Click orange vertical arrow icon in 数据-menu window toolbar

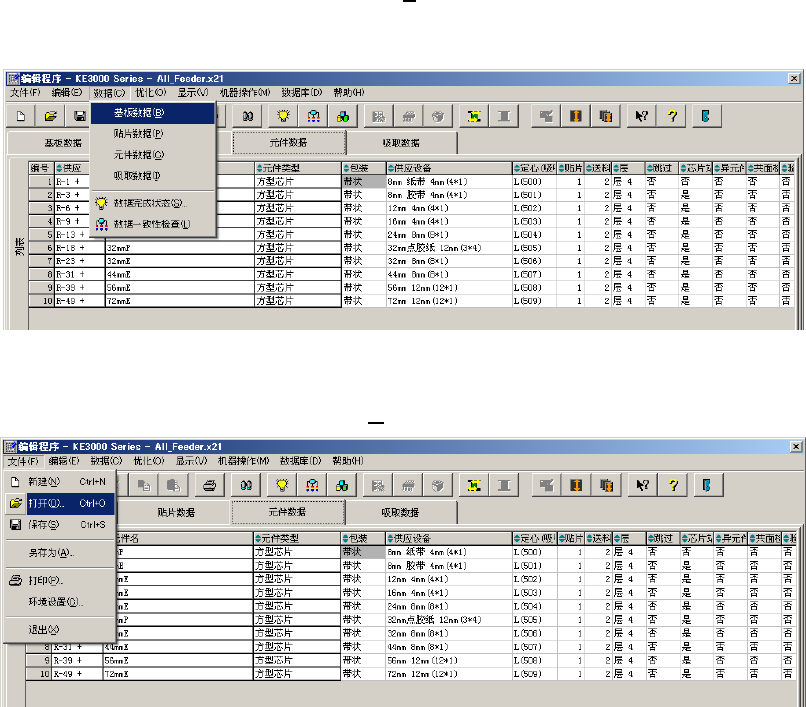pyautogui.click(x=576, y=116)
